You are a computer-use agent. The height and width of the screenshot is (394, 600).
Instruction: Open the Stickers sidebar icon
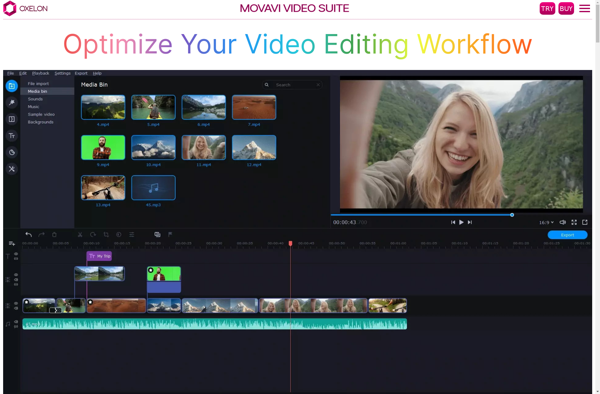tap(11, 152)
